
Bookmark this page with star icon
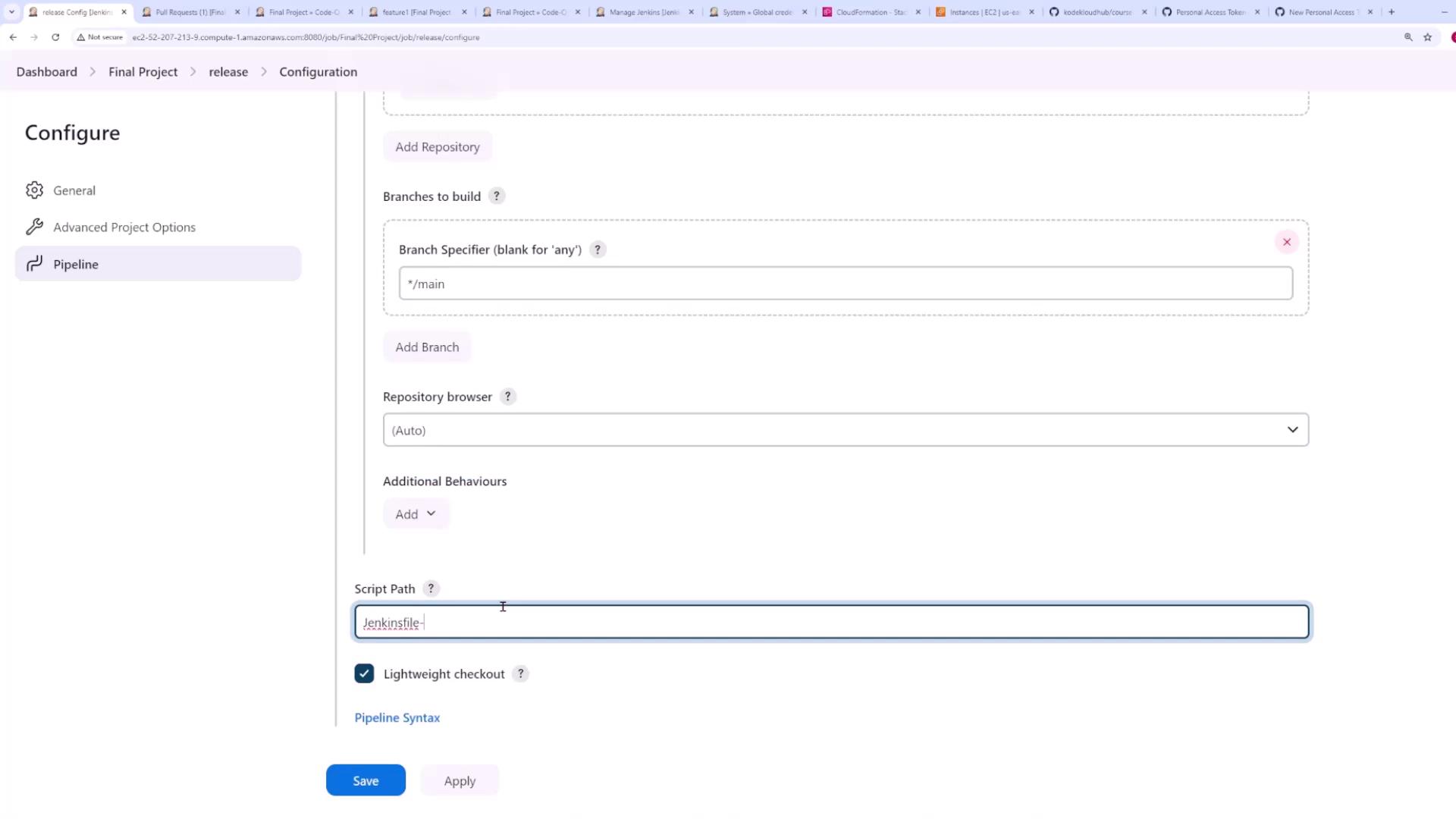pyautogui.click(x=1427, y=37)
